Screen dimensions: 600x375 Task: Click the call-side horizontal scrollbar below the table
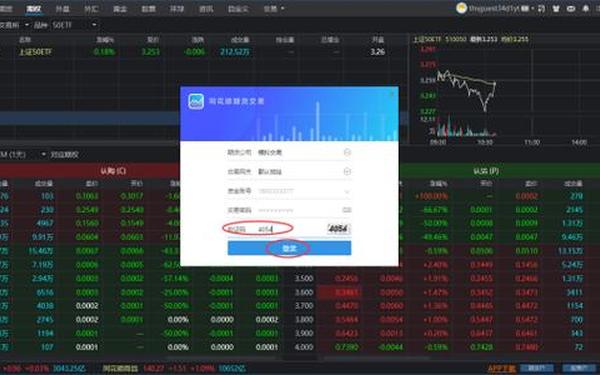pos(222,358)
